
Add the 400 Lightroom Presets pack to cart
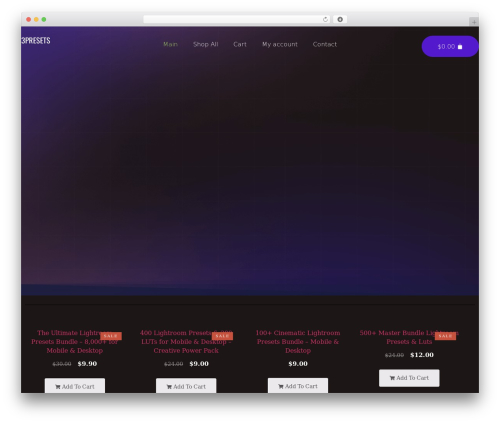click(186, 386)
